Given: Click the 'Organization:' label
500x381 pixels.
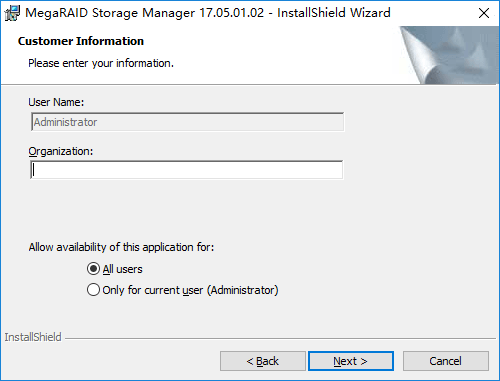Looking at the screenshot, I should tap(61, 151).
